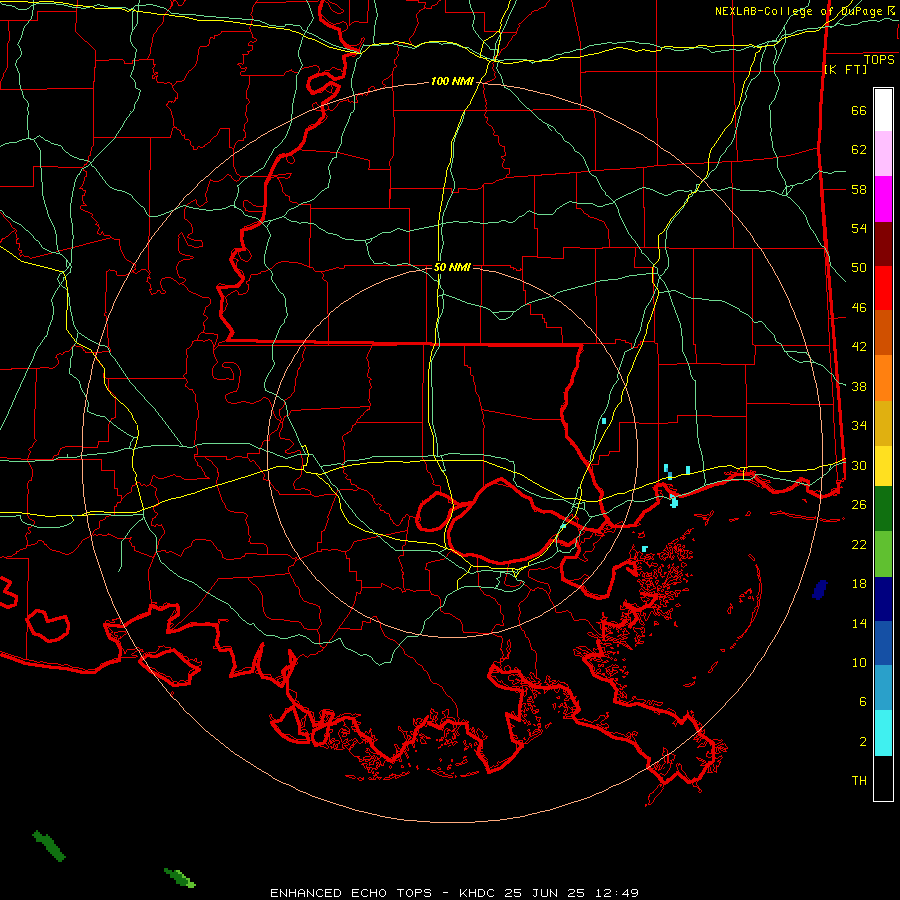
Task: Click the "10" scale label
Action: click(859, 662)
